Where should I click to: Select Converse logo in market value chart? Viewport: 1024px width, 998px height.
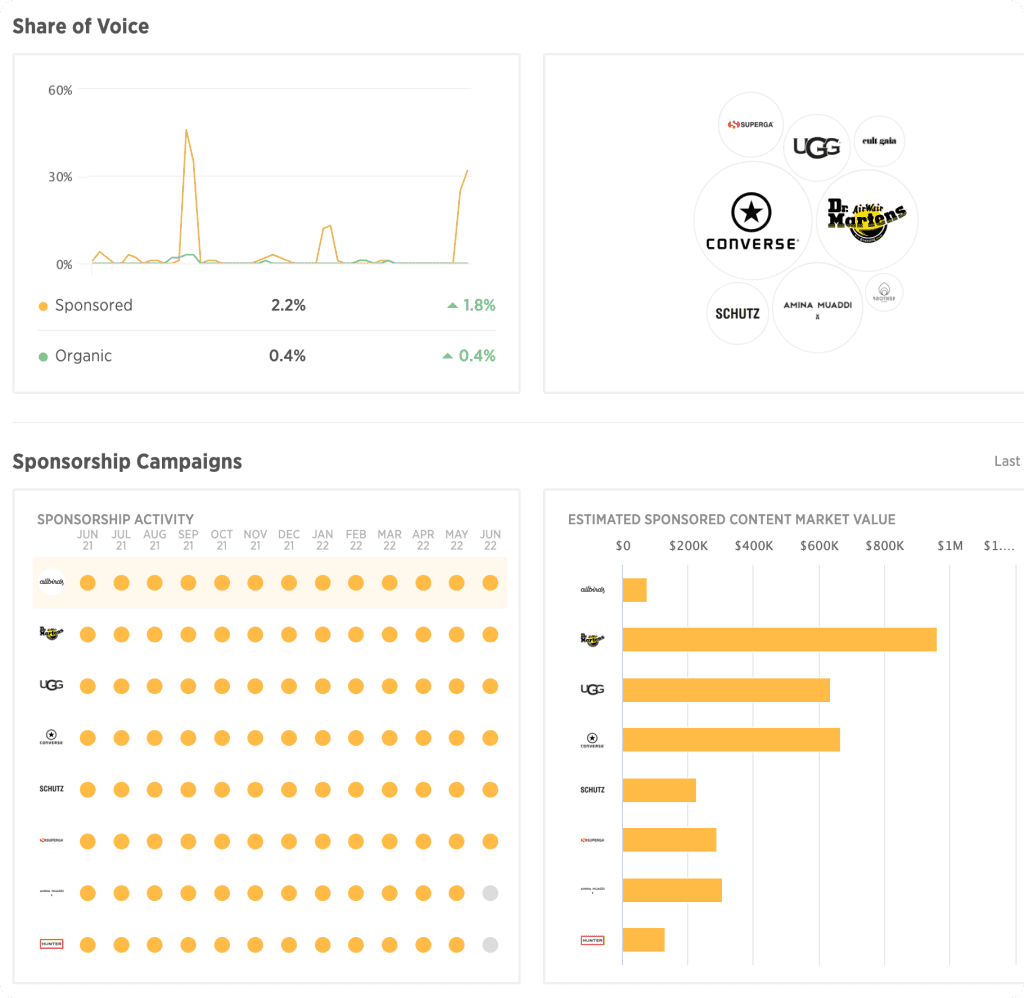coord(592,740)
